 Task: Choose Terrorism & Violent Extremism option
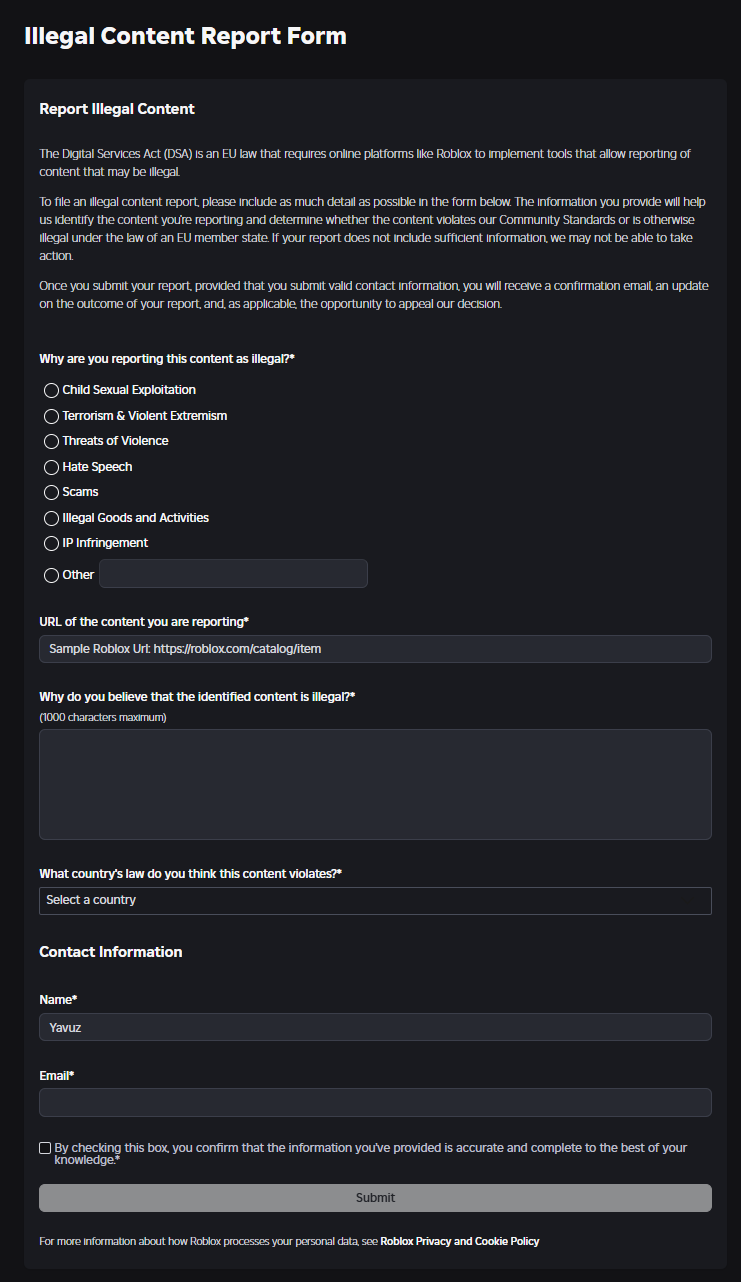click(52, 415)
